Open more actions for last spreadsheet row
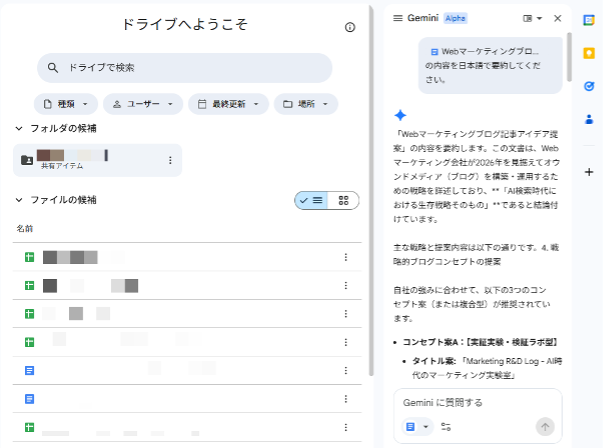 click(346, 427)
